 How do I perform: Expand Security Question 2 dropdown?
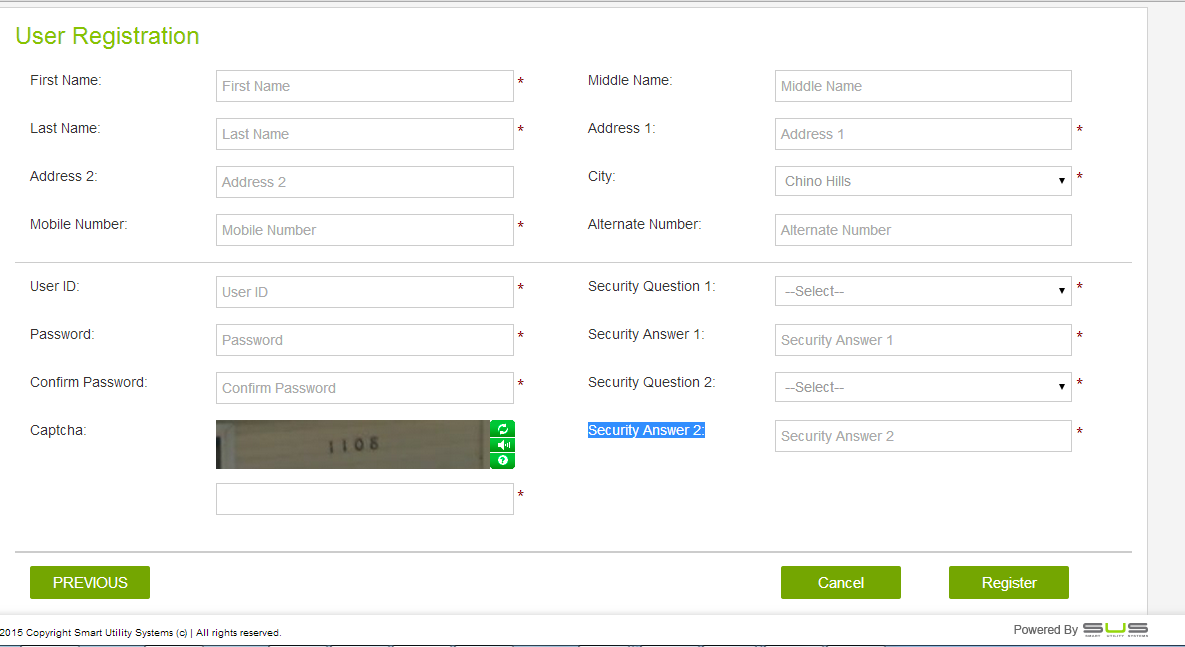click(x=922, y=387)
